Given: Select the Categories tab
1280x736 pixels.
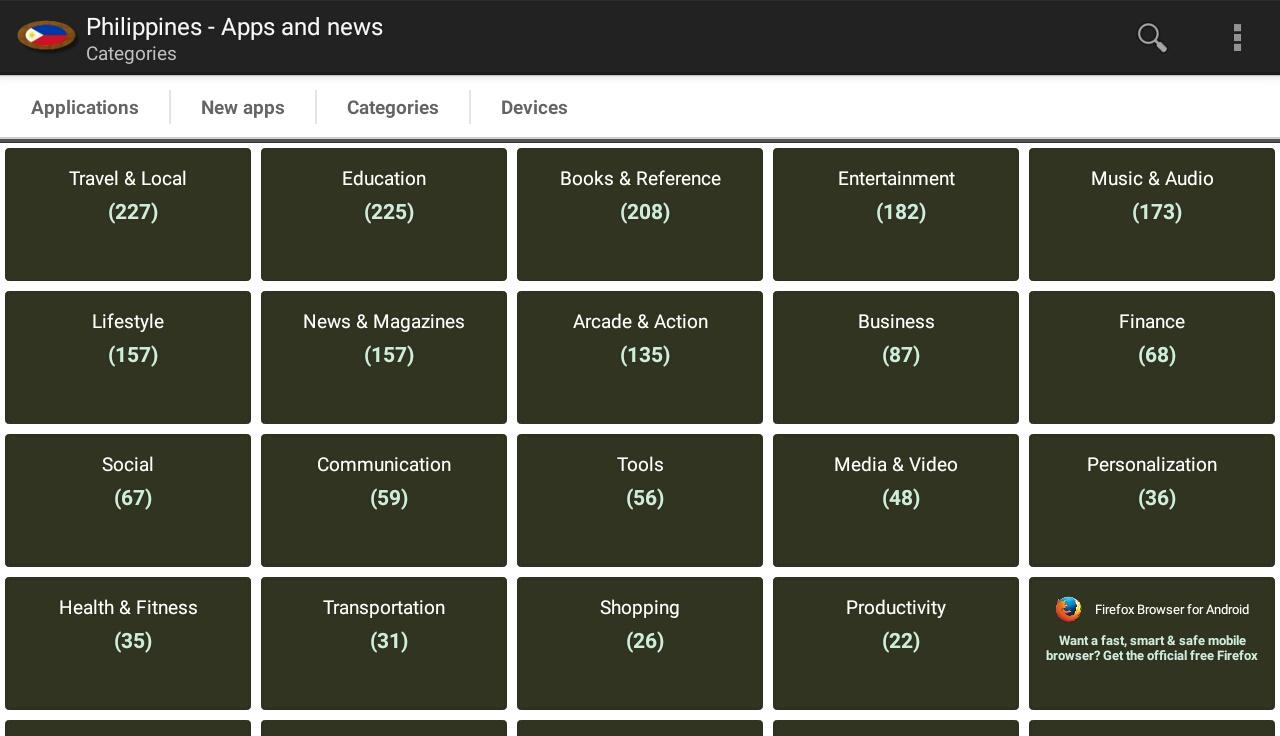Looking at the screenshot, I should (x=393, y=107).
